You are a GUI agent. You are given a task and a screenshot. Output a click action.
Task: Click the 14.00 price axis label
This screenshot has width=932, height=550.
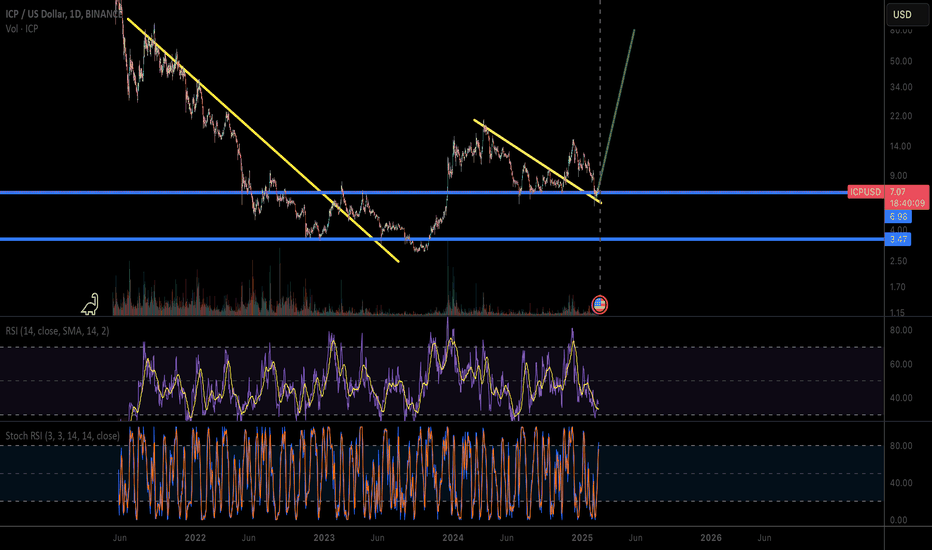click(901, 146)
